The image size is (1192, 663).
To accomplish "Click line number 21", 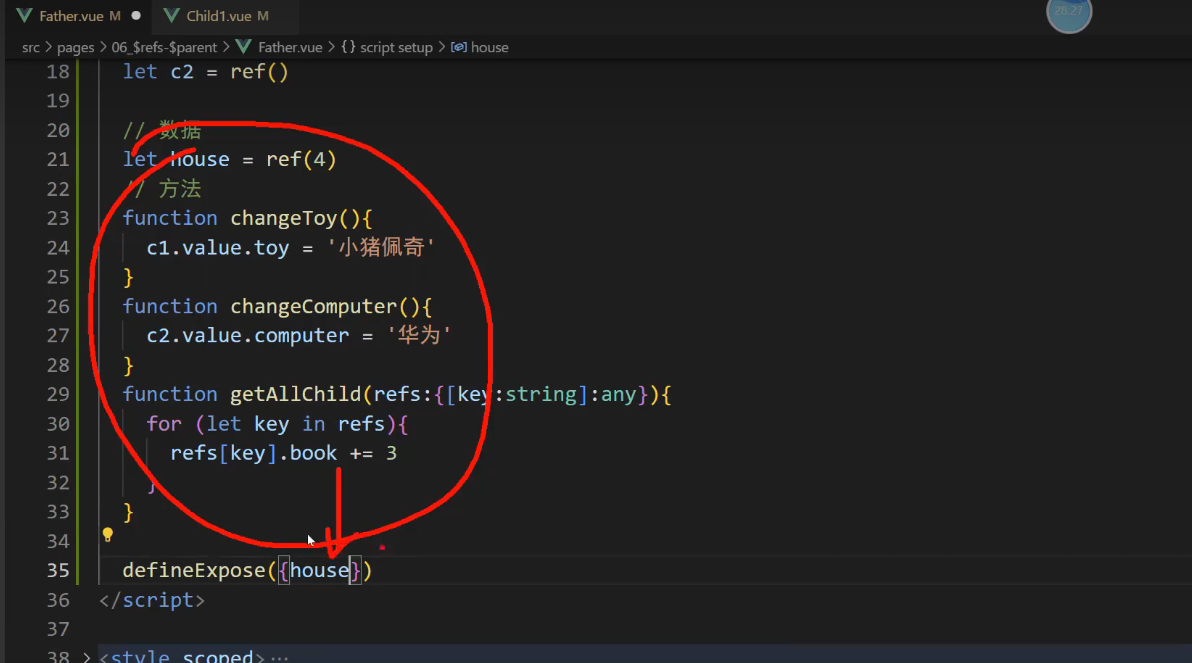I will click(x=58, y=160).
